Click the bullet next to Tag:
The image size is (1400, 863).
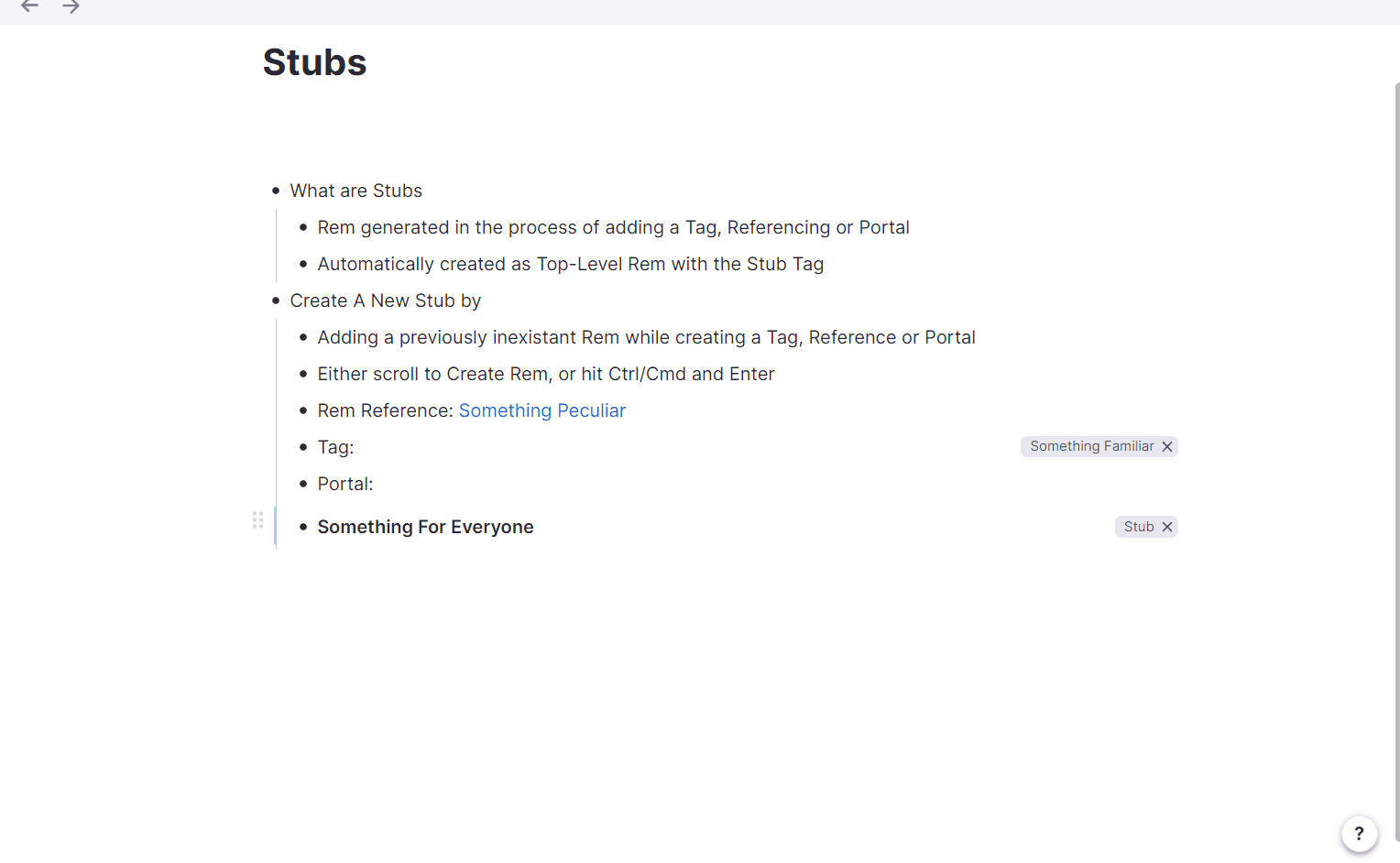point(303,447)
